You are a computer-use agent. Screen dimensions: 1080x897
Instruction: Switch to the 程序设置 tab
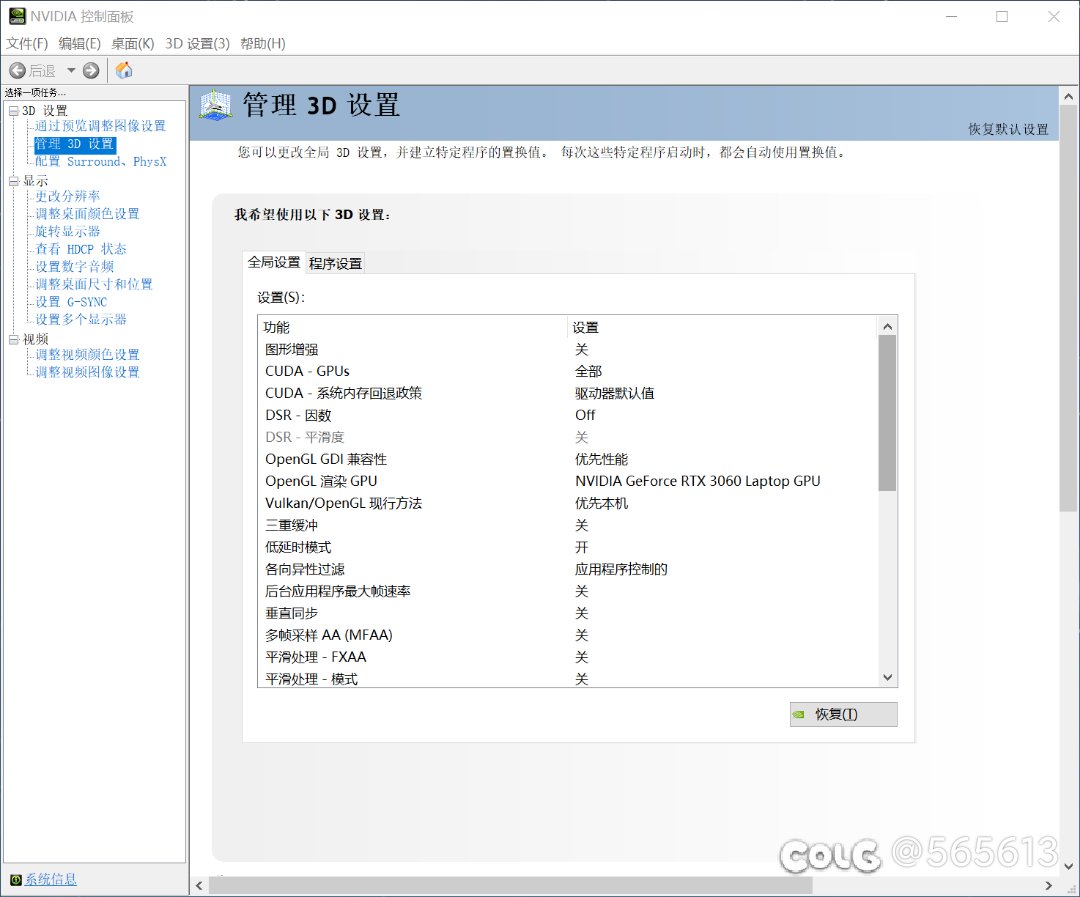[335, 263]
